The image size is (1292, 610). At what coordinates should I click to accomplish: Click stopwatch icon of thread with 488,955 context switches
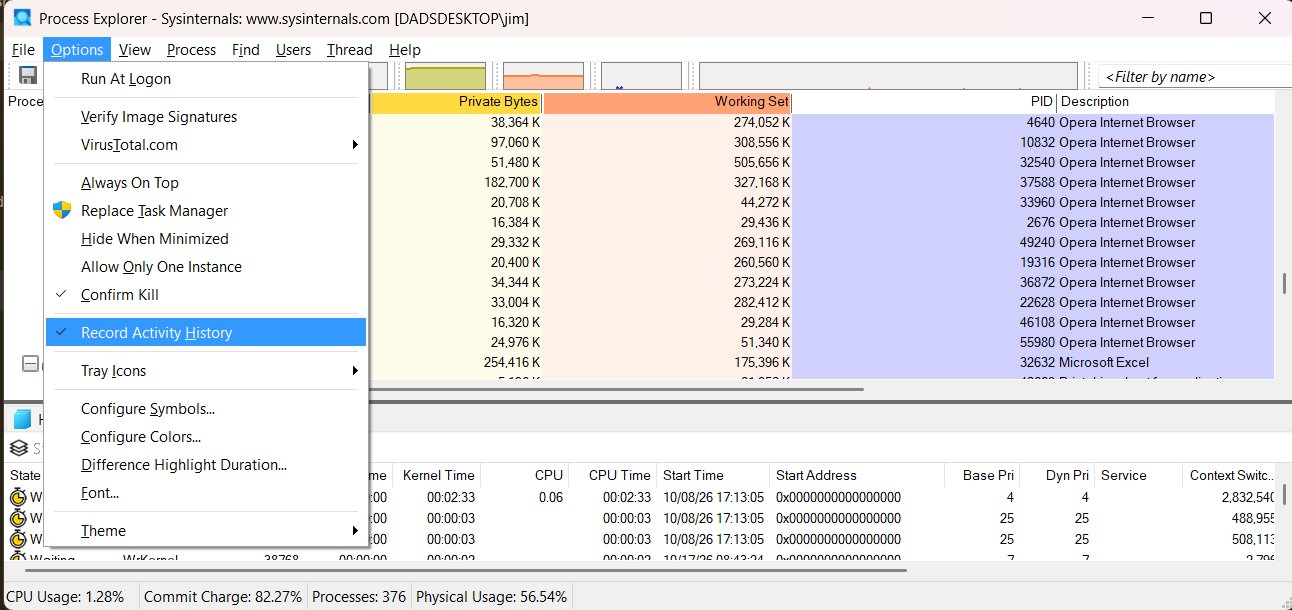[x=19, y=518]
